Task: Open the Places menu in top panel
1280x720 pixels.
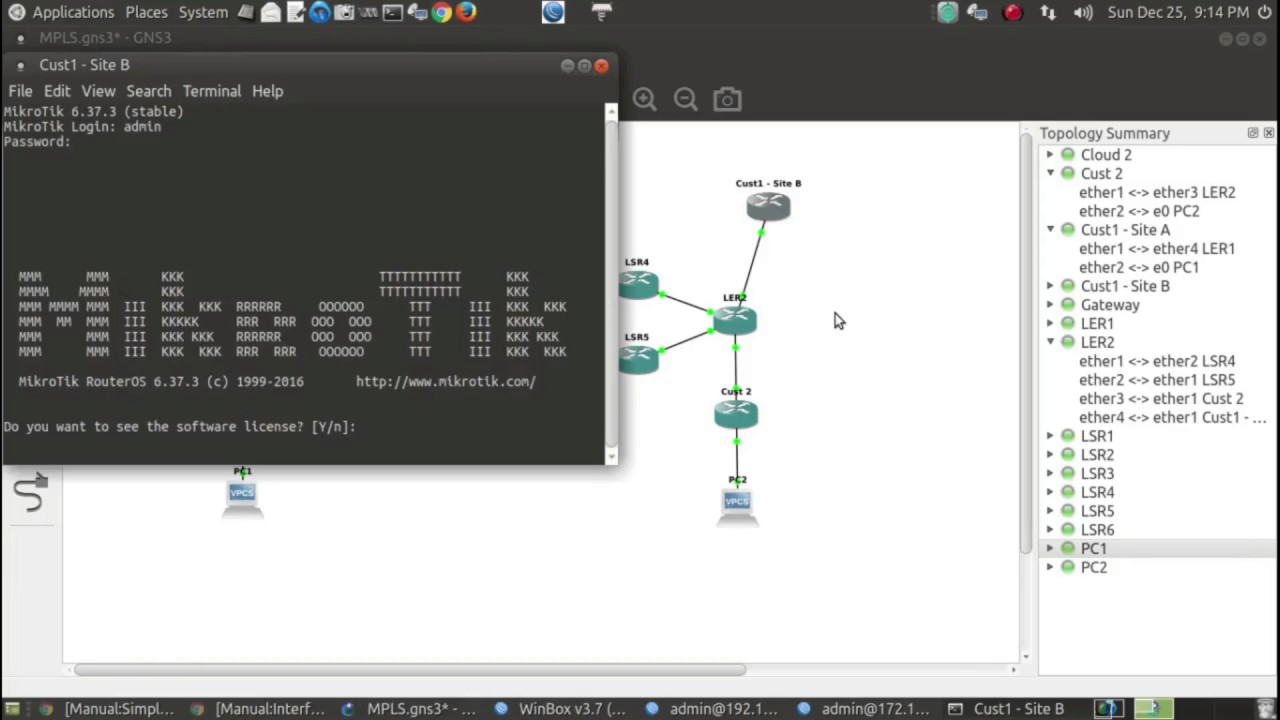Action: click(x=146, y=12)
